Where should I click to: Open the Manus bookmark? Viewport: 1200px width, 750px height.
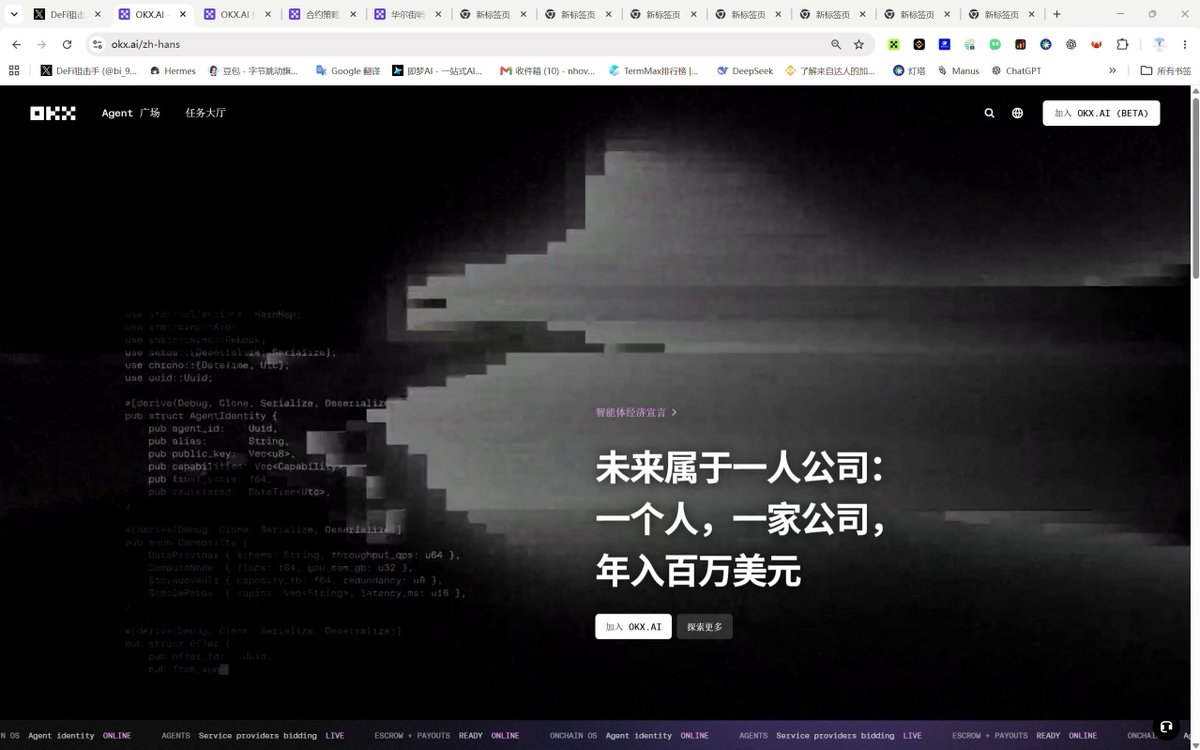pos(958,71)
